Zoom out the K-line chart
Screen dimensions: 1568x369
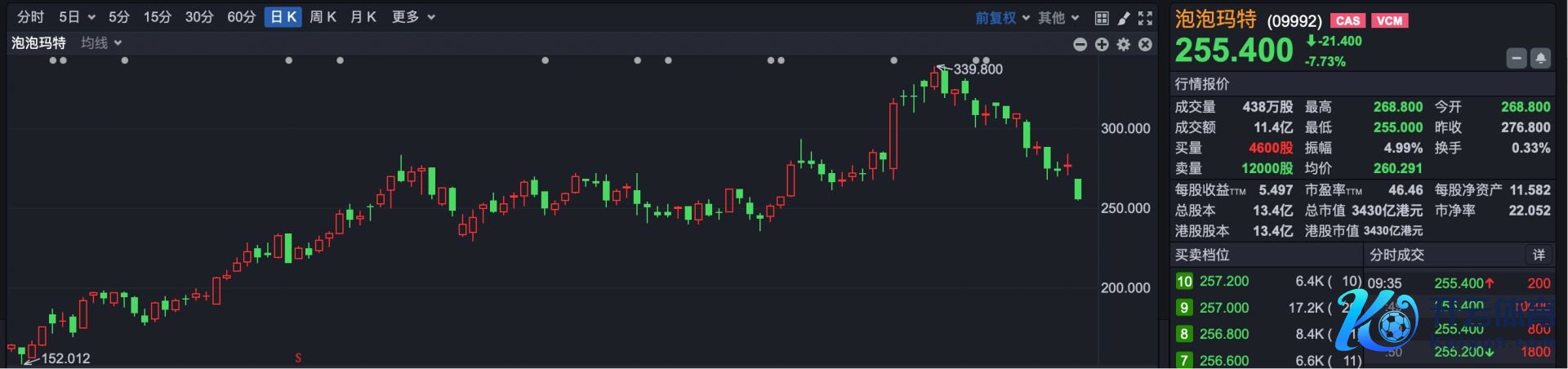(x=1080, y=44)
